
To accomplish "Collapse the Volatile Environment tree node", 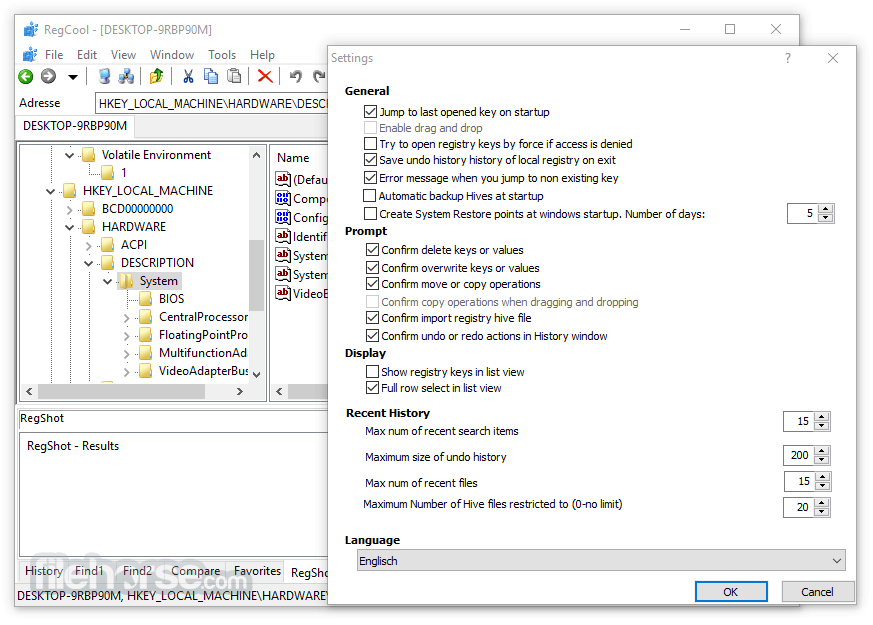I will click(x=70, y=155).
